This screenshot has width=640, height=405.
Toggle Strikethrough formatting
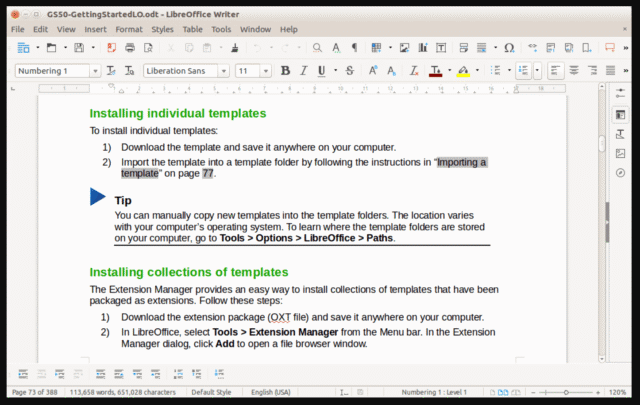click(x=350, y=71)
